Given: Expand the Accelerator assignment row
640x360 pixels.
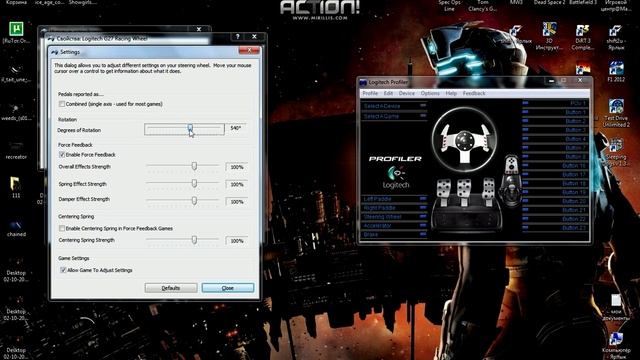Looking at the screenshot, I should pyautogui.click(x=394, y=225).
